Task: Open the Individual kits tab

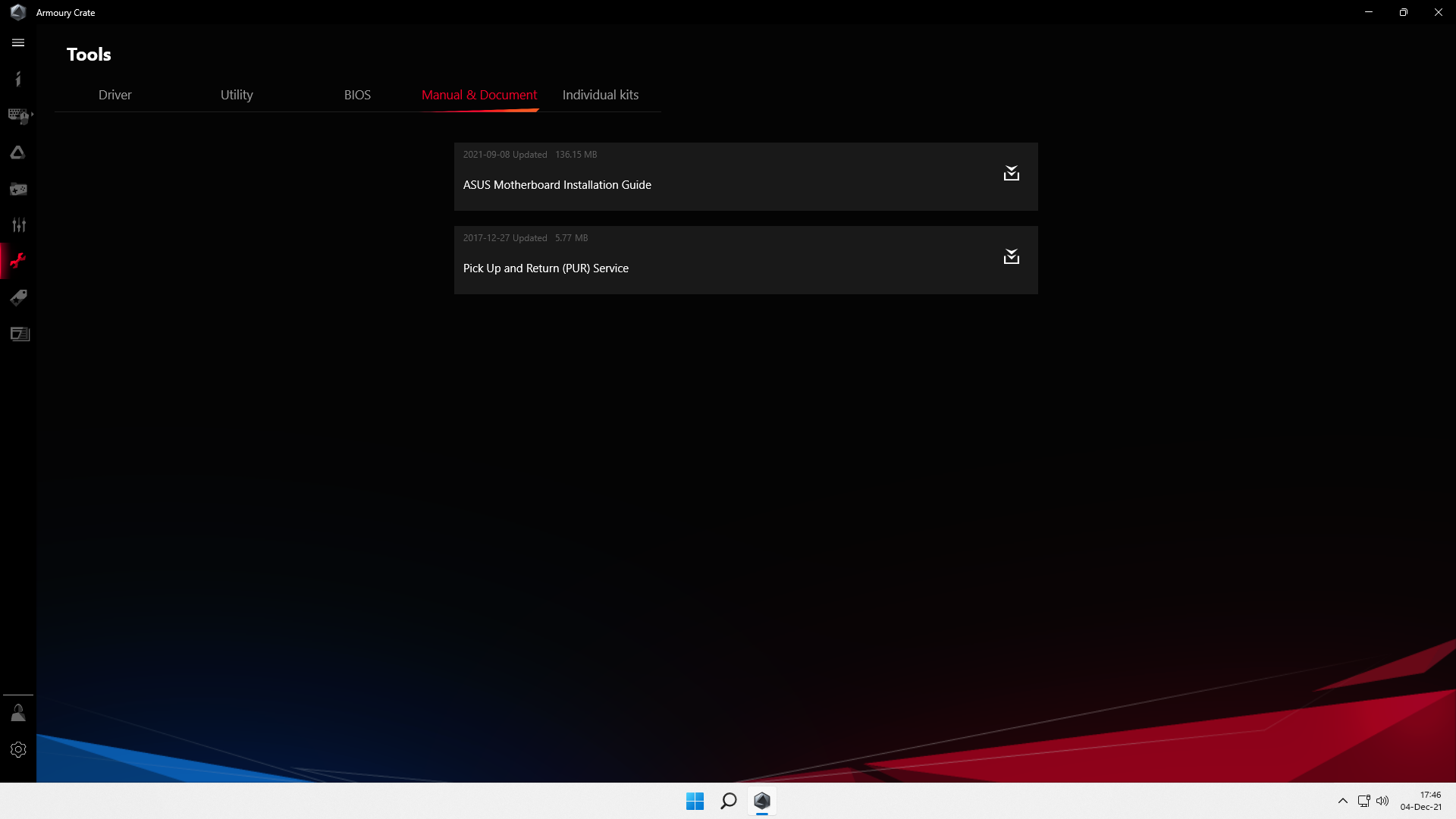Action: (600, 95)
